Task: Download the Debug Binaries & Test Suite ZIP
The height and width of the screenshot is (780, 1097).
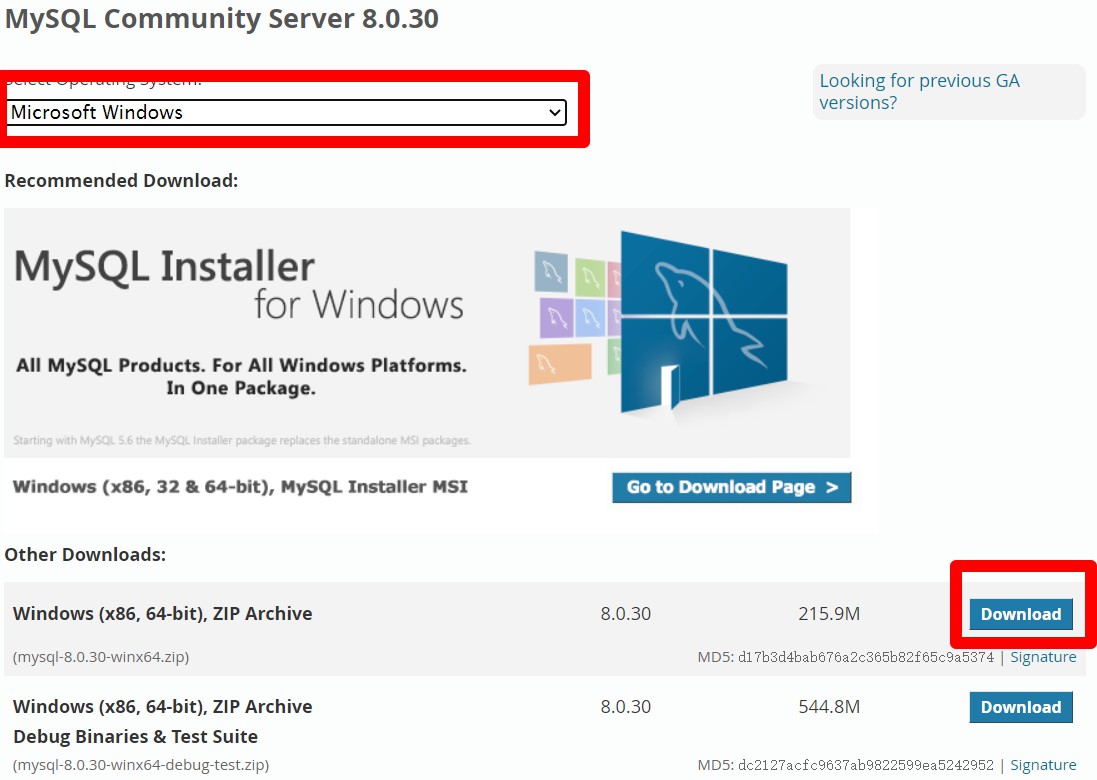Action: (1020, 707)
